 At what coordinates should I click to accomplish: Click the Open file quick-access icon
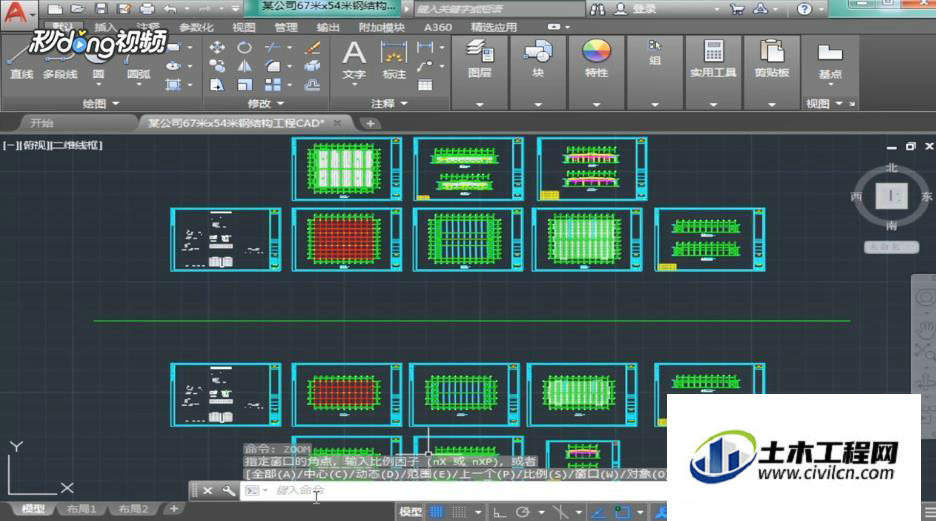77,9
